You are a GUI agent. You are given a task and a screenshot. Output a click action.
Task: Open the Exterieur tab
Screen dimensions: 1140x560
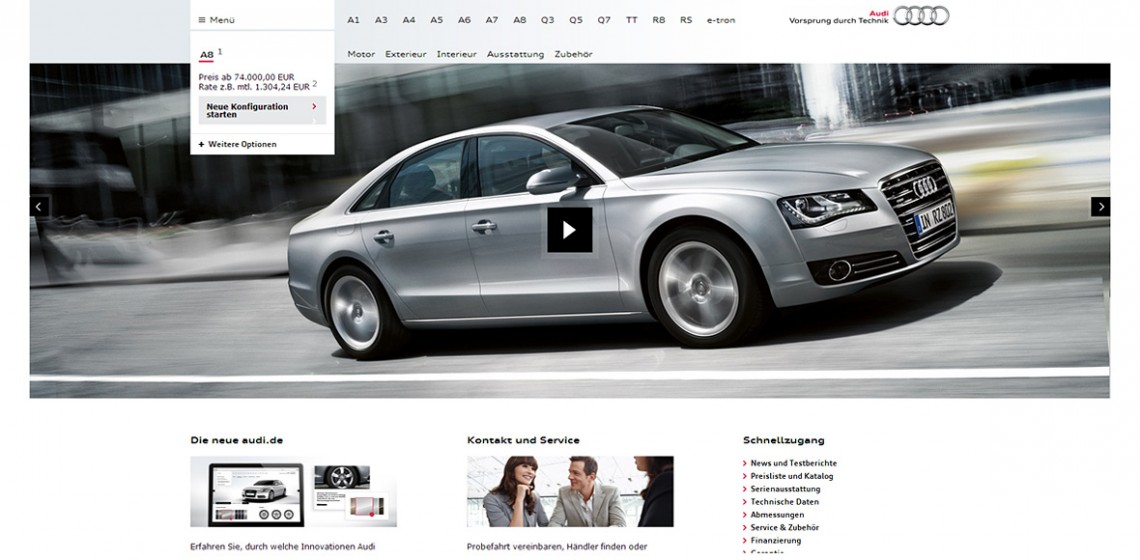pos(406,55)
